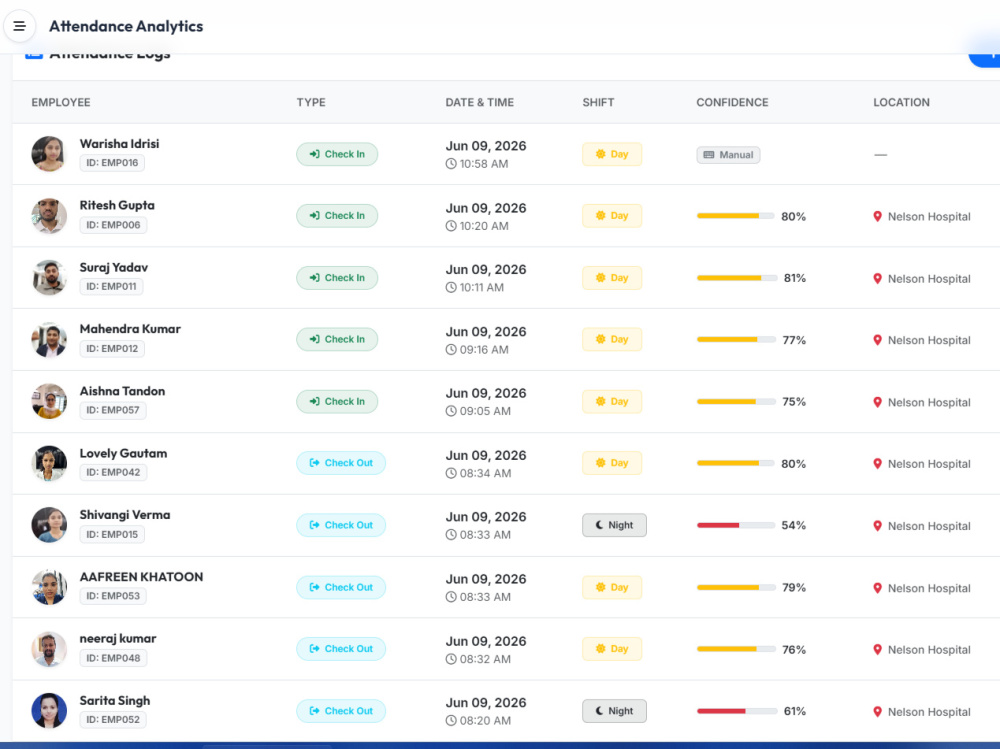1000x749 pixels.
Task: Click Check Out badge for neeraj kumar
Action: pyautogui.click(x=341, y=649)
